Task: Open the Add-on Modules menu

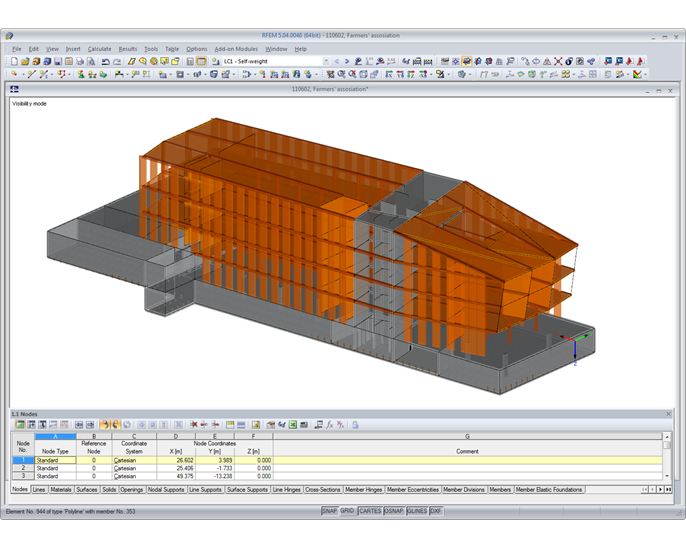Action: pyautogui.click(x=236, y=49)
